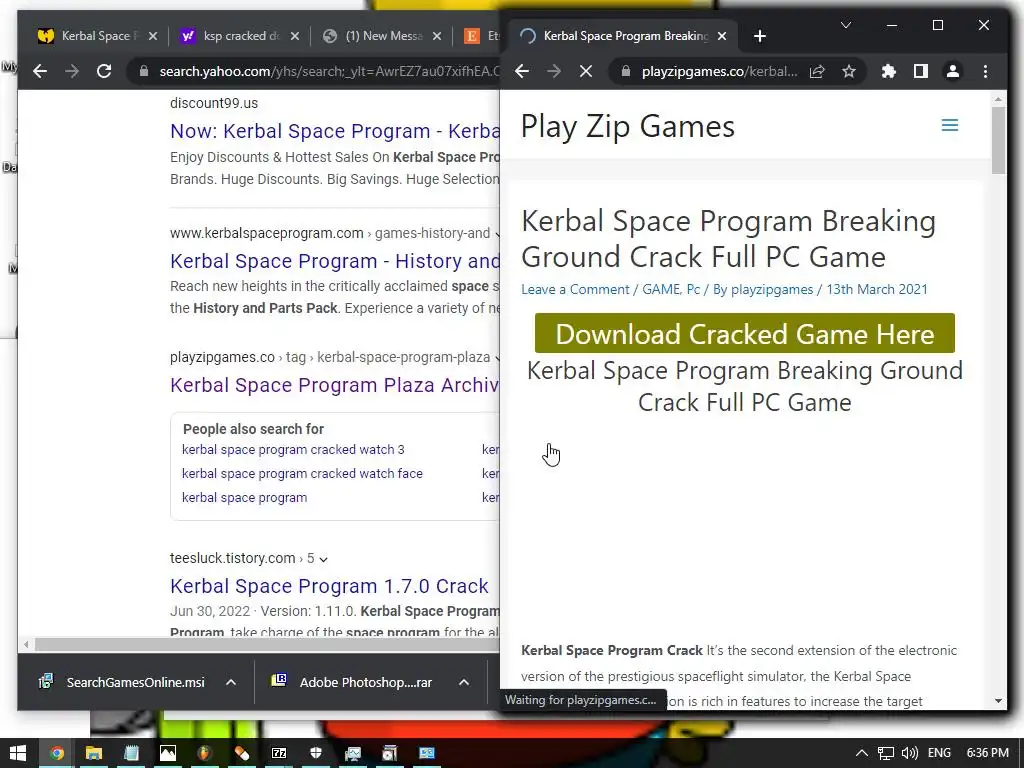This screenshot has width=1024, height=768.
Task: Click the volume speaker icon in the system tray
Action: (910, 753)
